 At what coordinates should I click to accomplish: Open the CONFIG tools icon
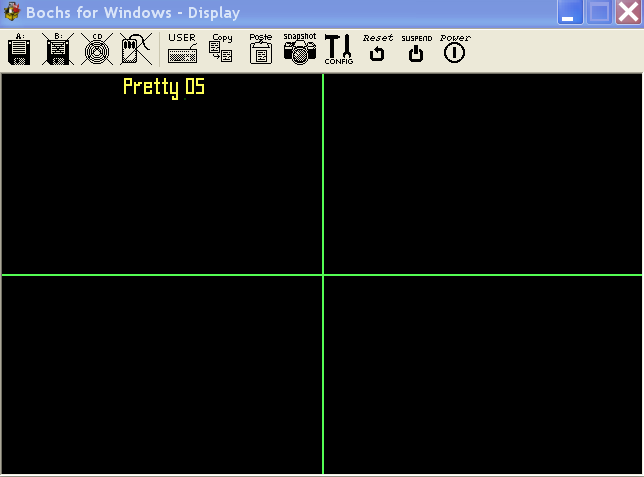(339, 49)
